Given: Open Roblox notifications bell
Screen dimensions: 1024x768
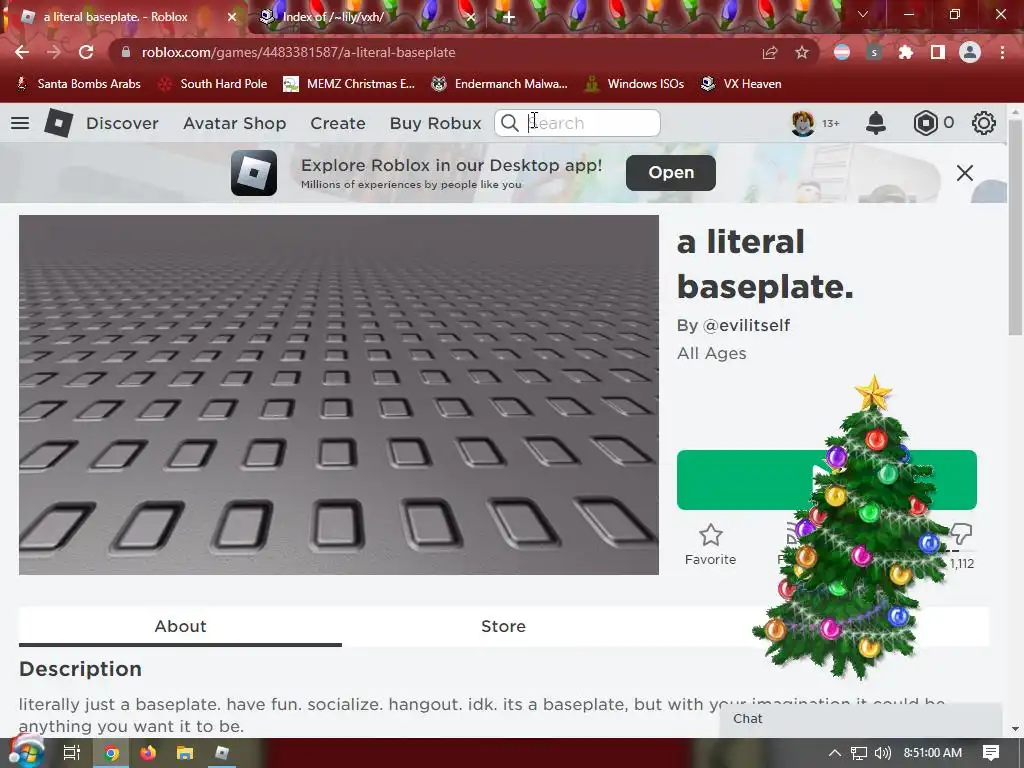Looking at the screenshot, I should [x=876, y=123].
